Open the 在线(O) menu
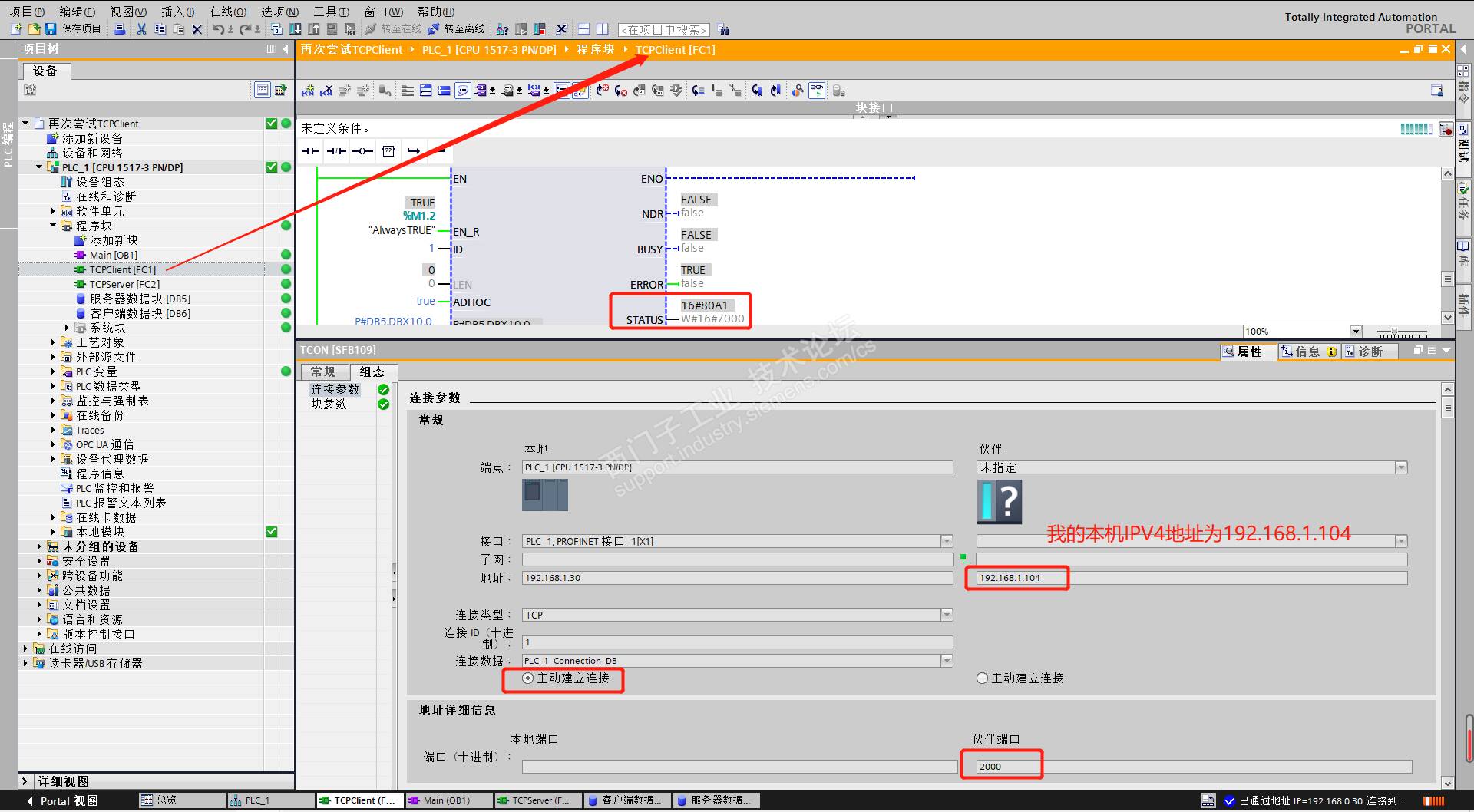The image size is (1474, 812). [228, 12]
